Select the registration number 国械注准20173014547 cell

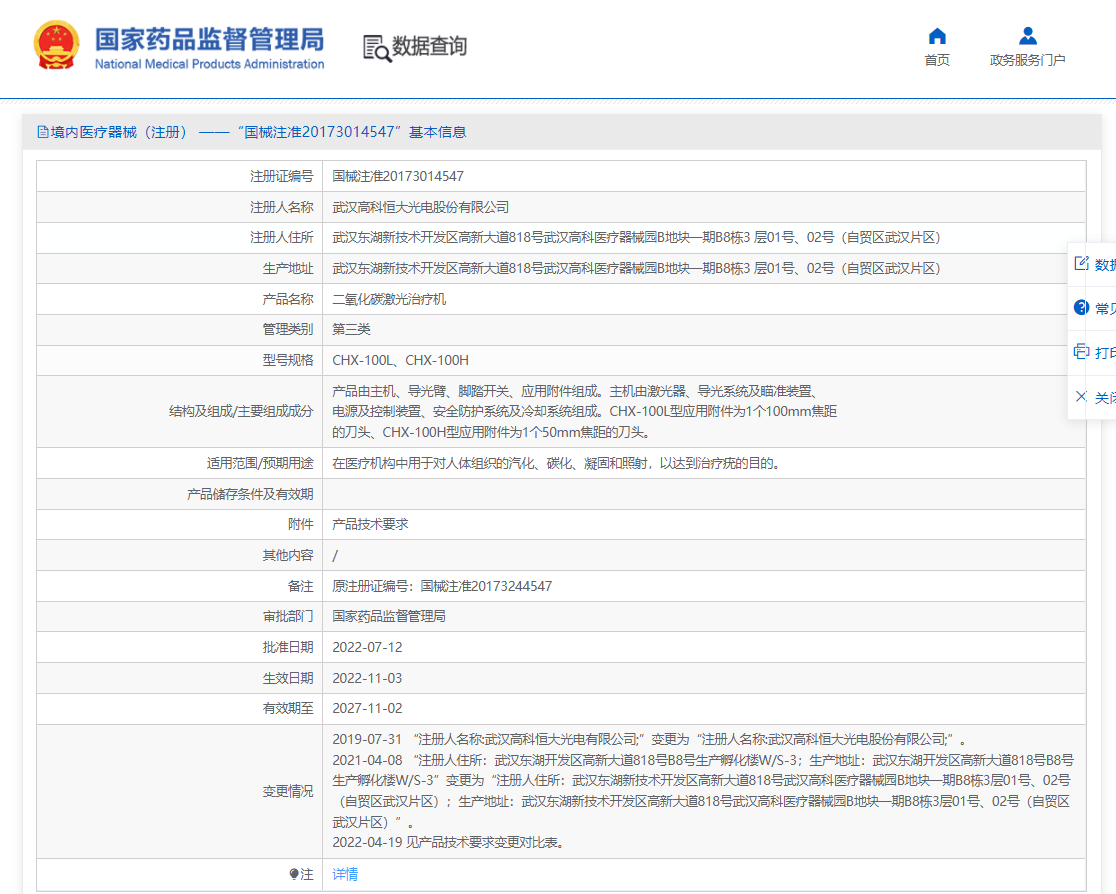pos(398,177)
